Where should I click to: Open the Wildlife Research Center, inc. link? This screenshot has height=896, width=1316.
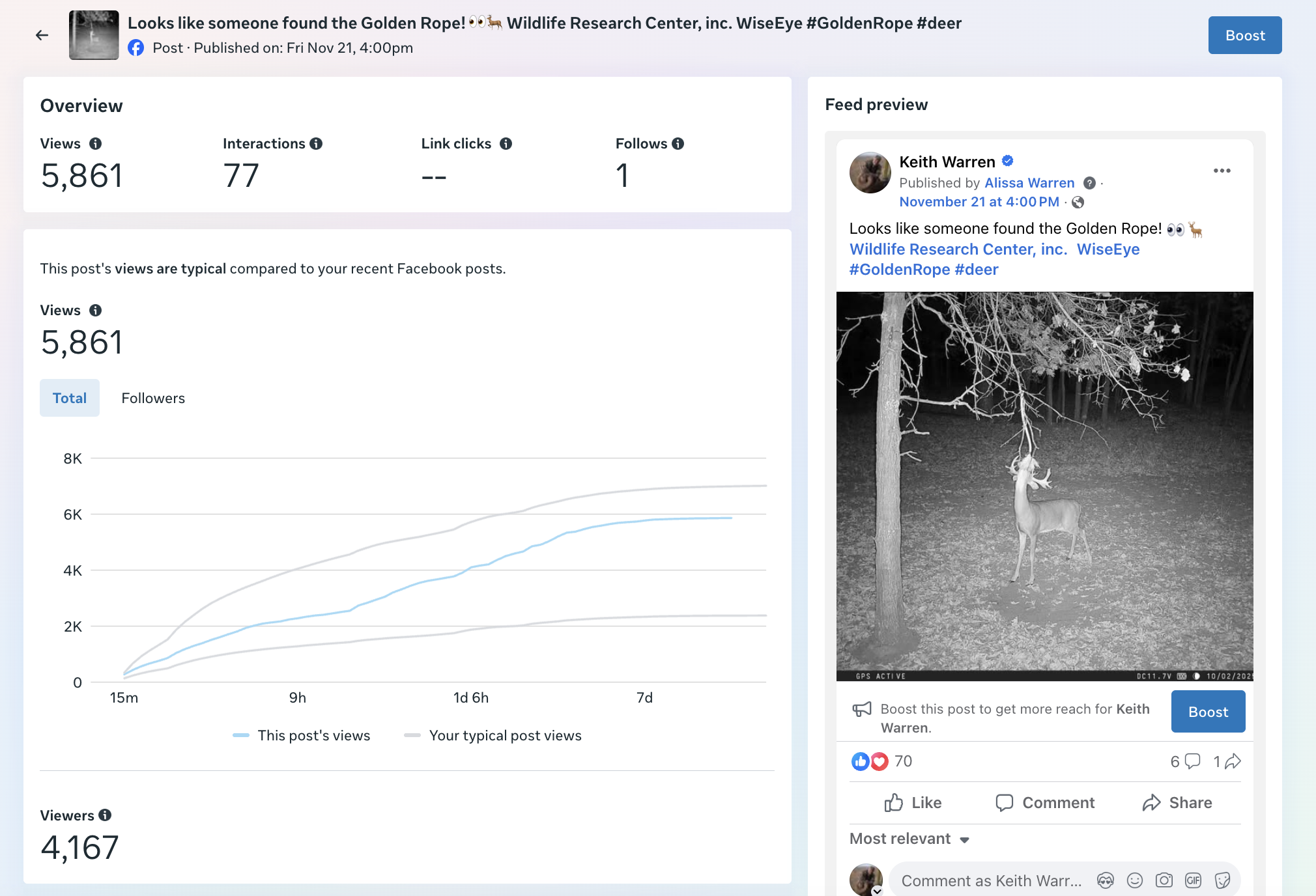pos(958,249)
